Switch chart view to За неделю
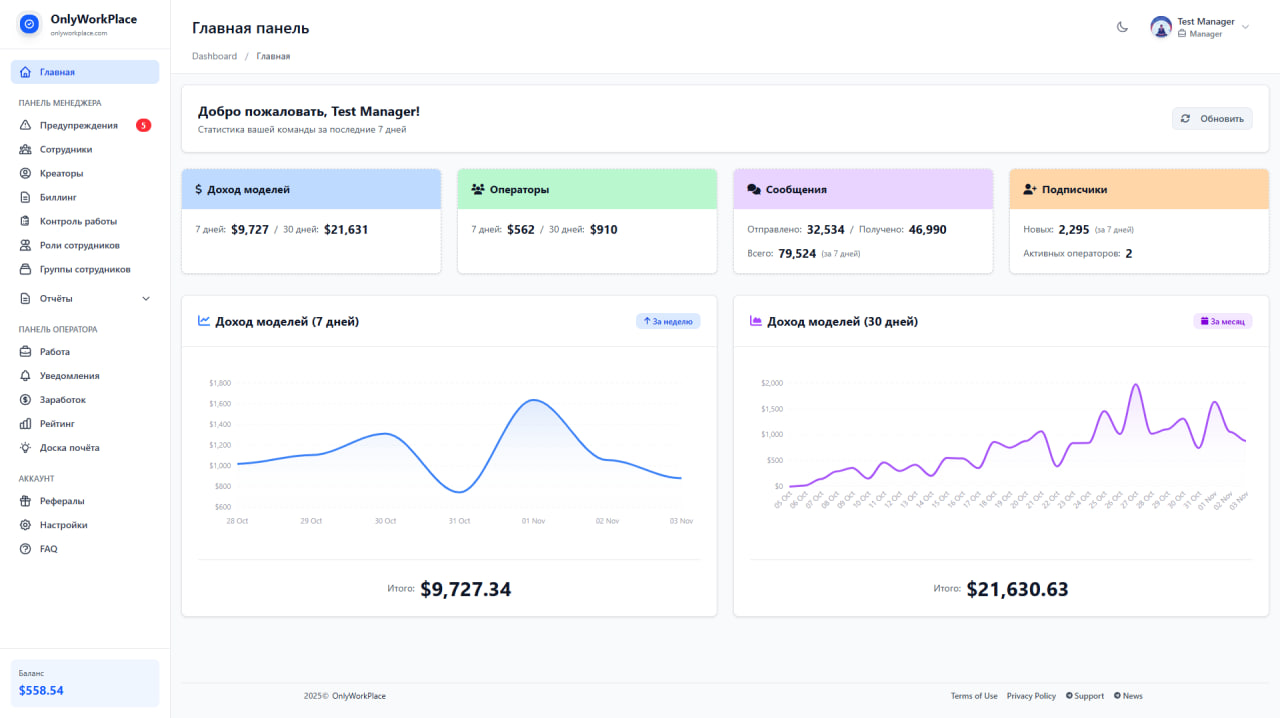The width and height of the screenshot is (1280, 718). pyautogui.click(x=668, y=321)
